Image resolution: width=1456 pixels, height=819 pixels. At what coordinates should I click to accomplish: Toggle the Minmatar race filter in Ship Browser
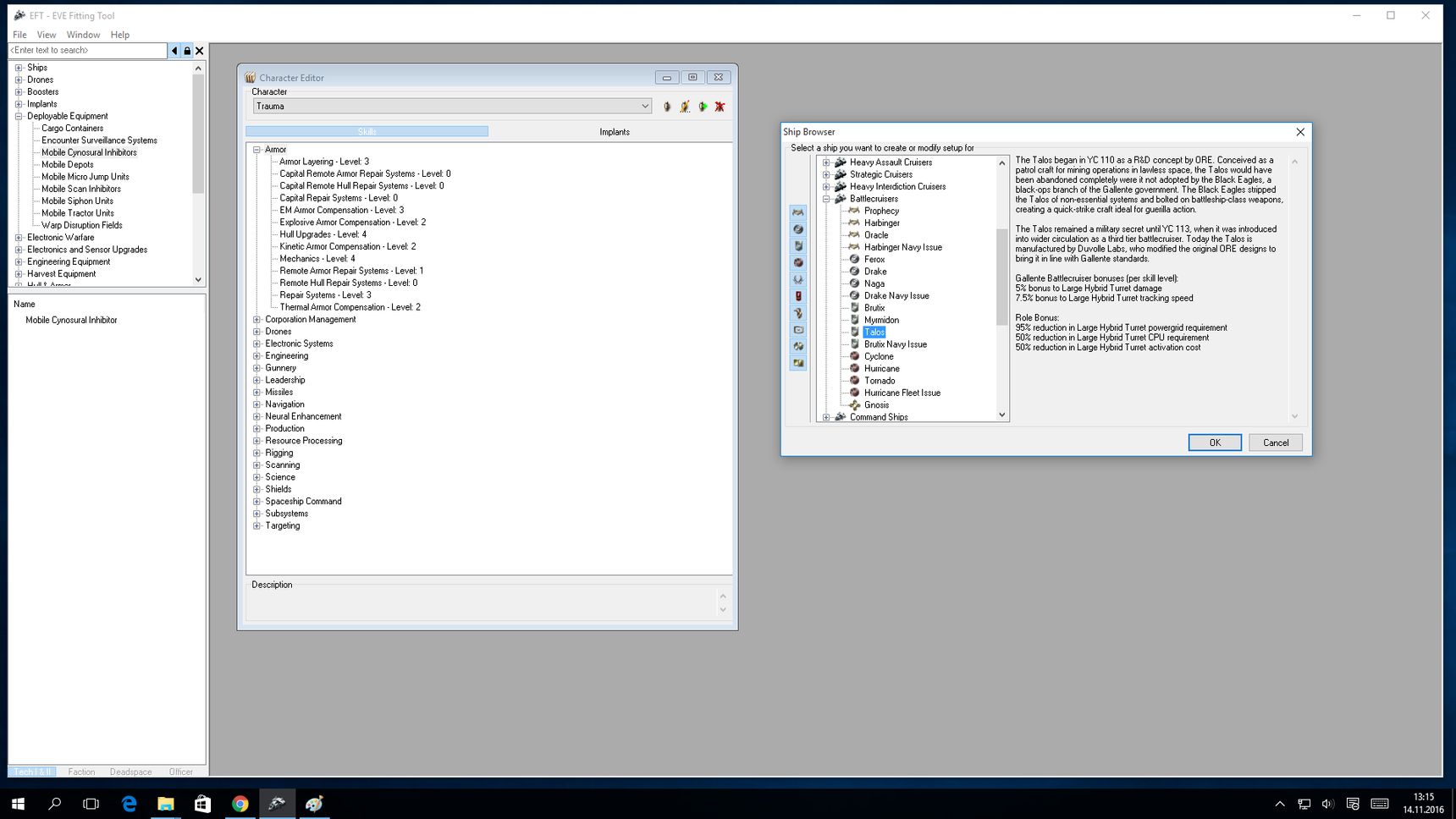pyautogui.click(x=797, y=262)
